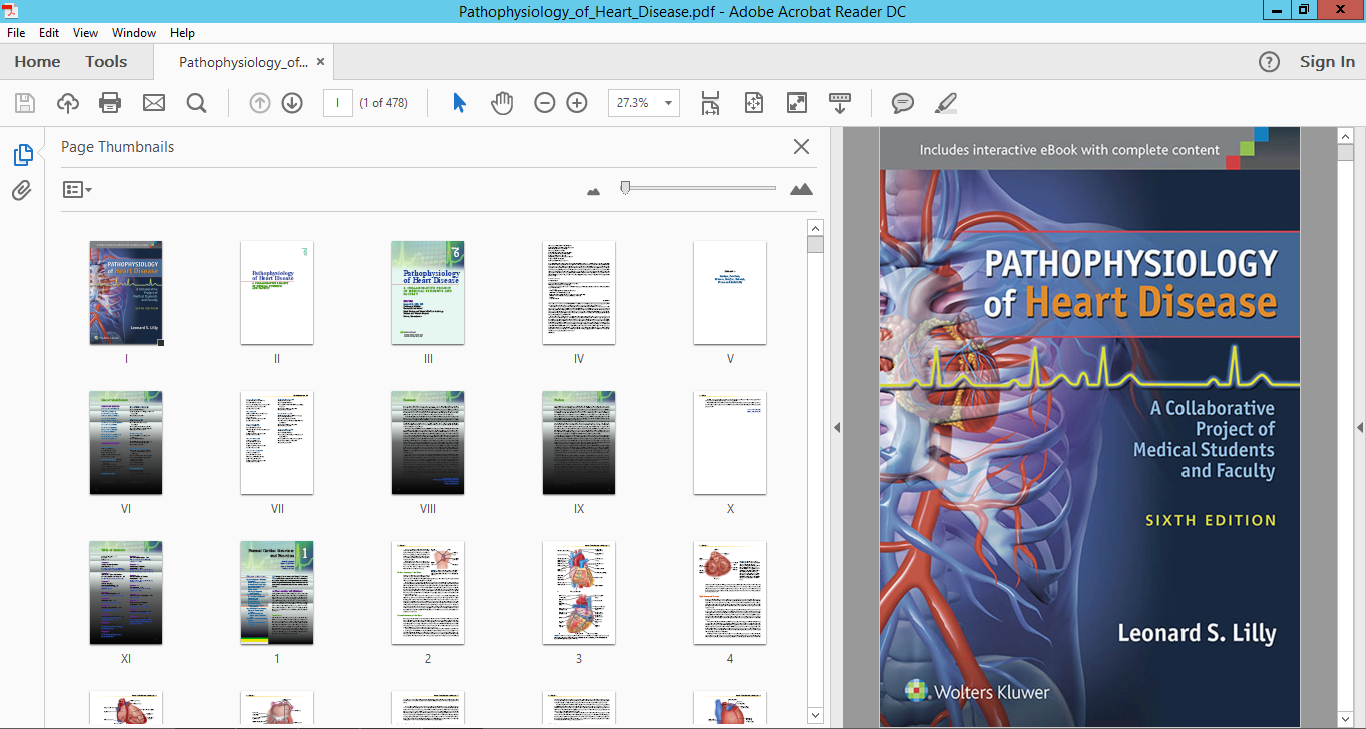Select page thumbnail II
This screenshot has width=1366, height=729.
pos(277,293)
